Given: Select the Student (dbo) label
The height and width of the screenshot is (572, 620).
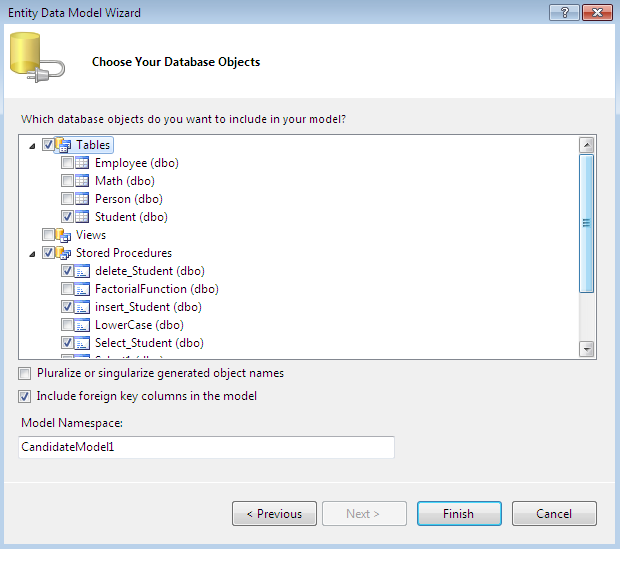Looking at the screenshot, I should point(131,217).
